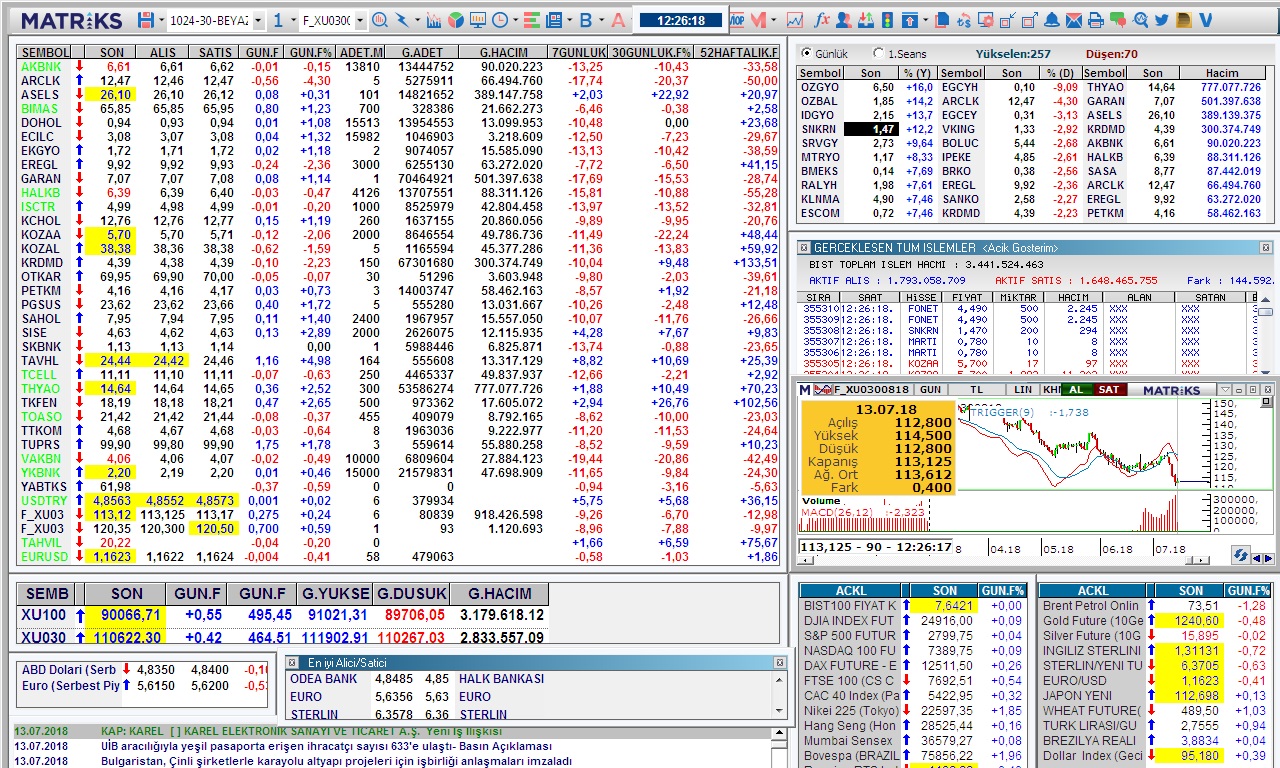Toggle the AL buy button on chart
1280x768 pixels.
(1076, 389)
